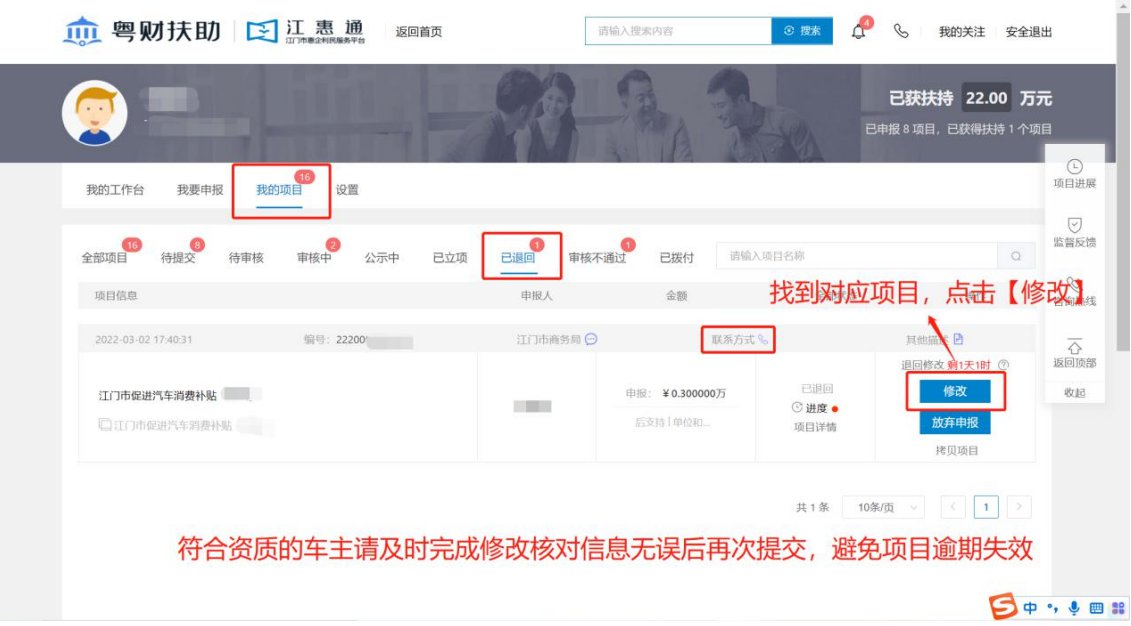Screen dimensions: 1131x626
Task: Click the timestamp 2022-03-02 17:40:31
Action: 144,340
